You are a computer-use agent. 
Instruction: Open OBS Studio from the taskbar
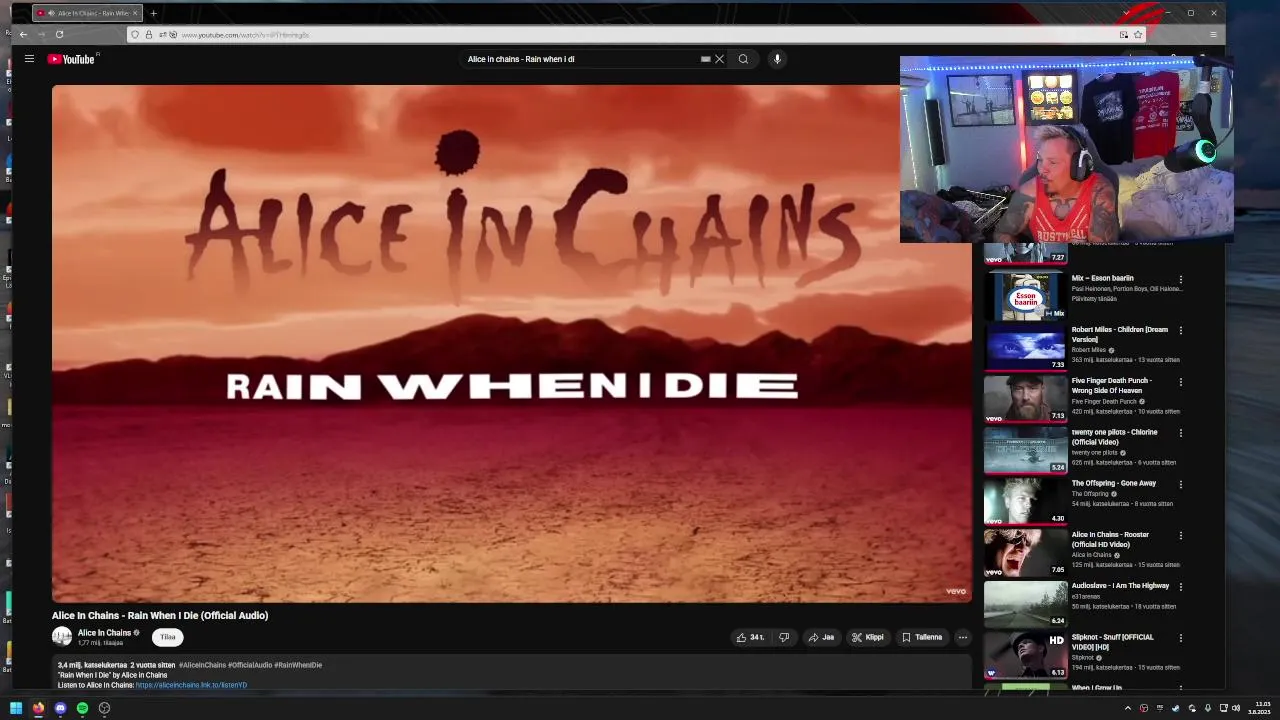pyautogui.click(x=104, y=708)
